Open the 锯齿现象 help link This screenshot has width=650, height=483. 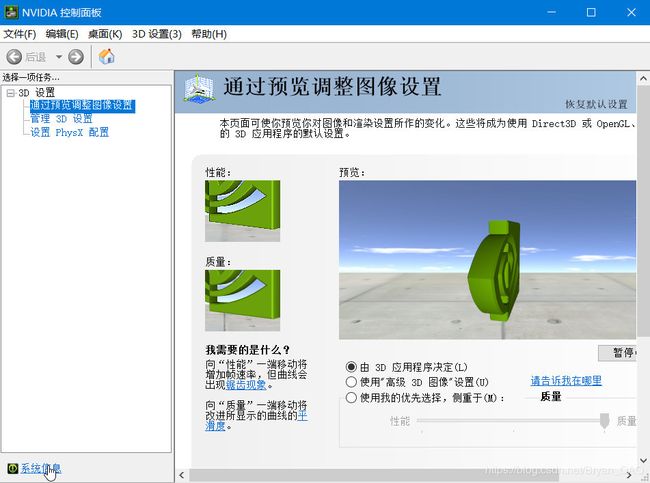pos(245,385)
